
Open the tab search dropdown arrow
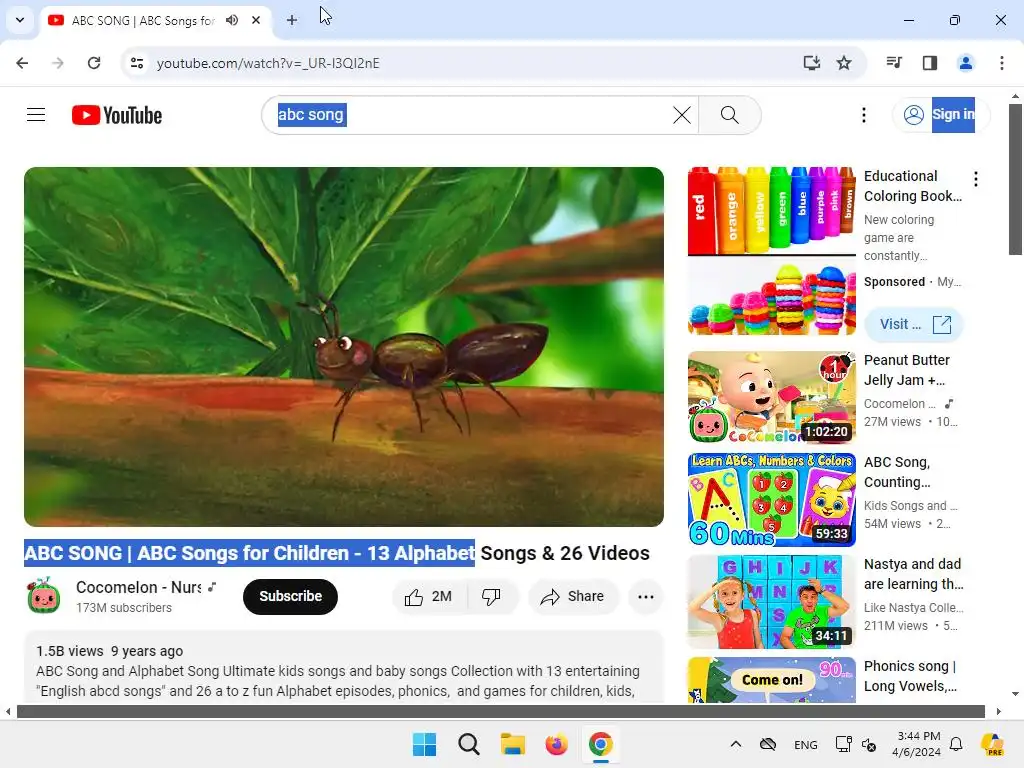pyautogui.click(x=20, y=20)
